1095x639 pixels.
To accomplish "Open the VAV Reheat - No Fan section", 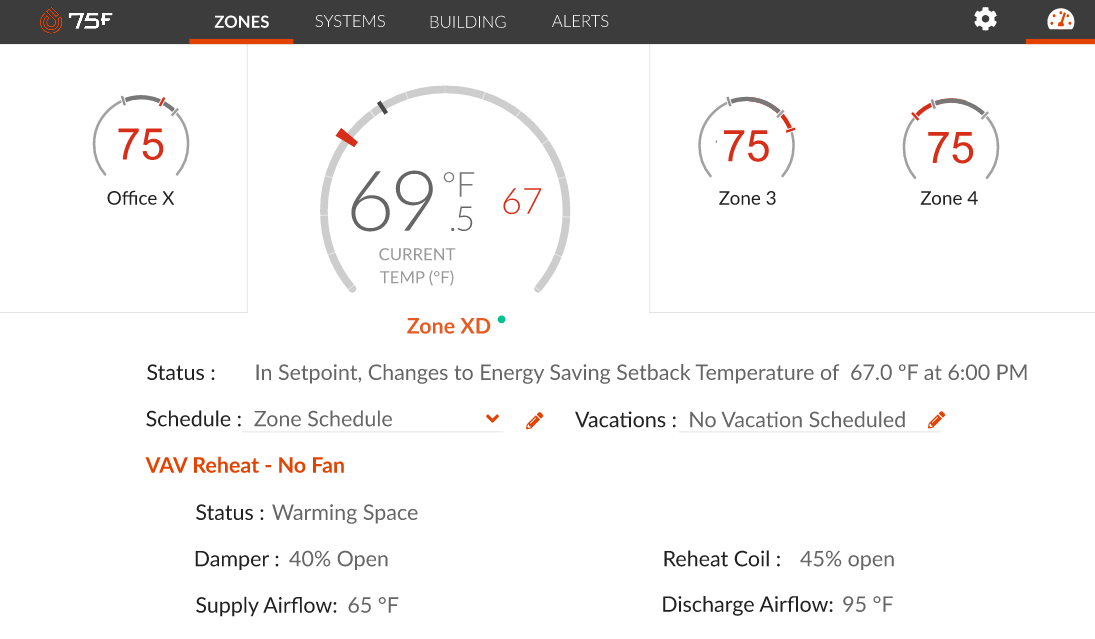I will tap(245, 465).
